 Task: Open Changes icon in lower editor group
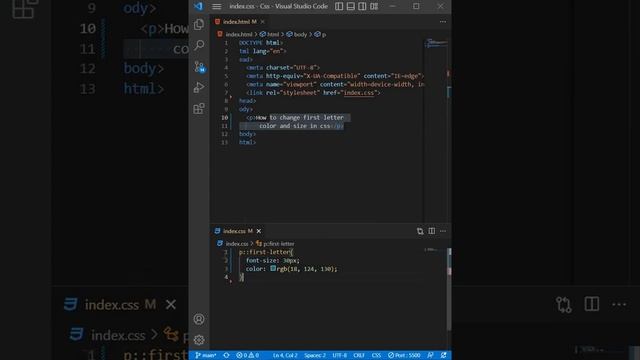420,231
